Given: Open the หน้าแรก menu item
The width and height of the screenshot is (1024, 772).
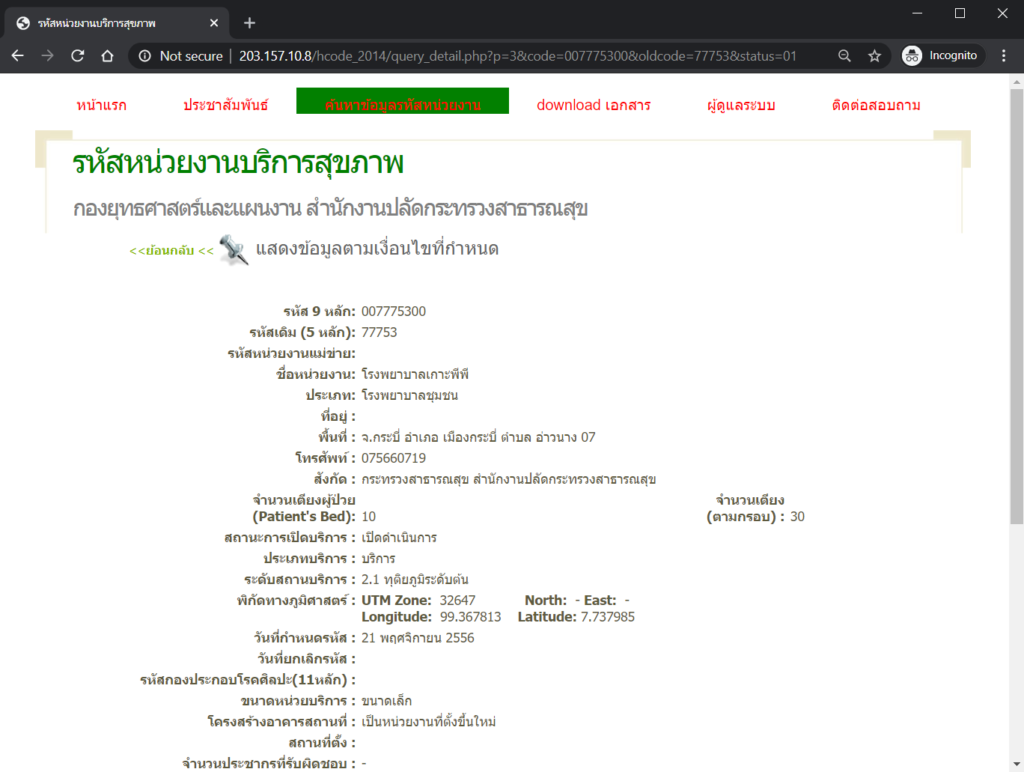Looking at the screenshot, I should pos(101,105).
